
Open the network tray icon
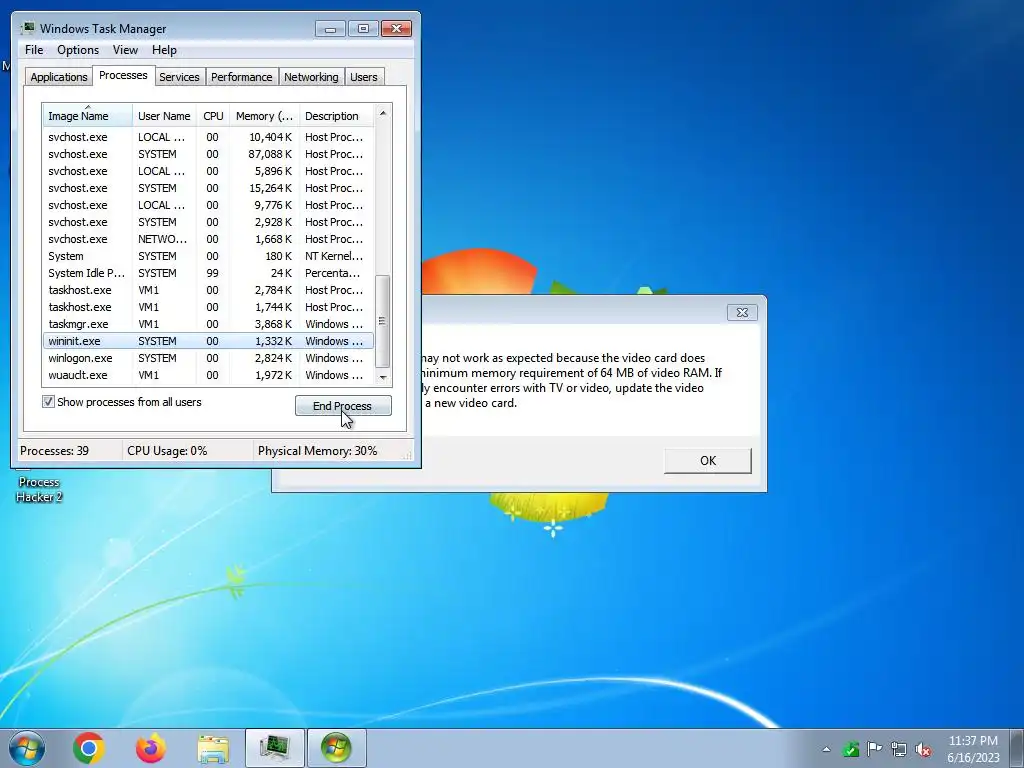tap(899, 749)
